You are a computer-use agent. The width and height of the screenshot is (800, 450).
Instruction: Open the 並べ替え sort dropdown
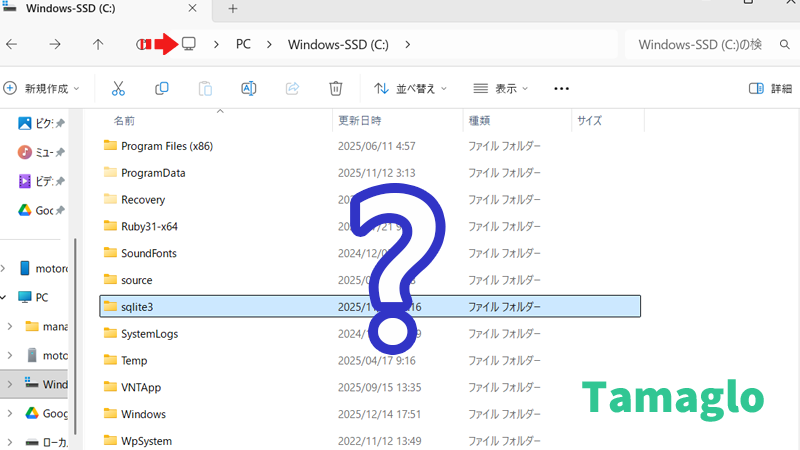click(x=411, y=88)
